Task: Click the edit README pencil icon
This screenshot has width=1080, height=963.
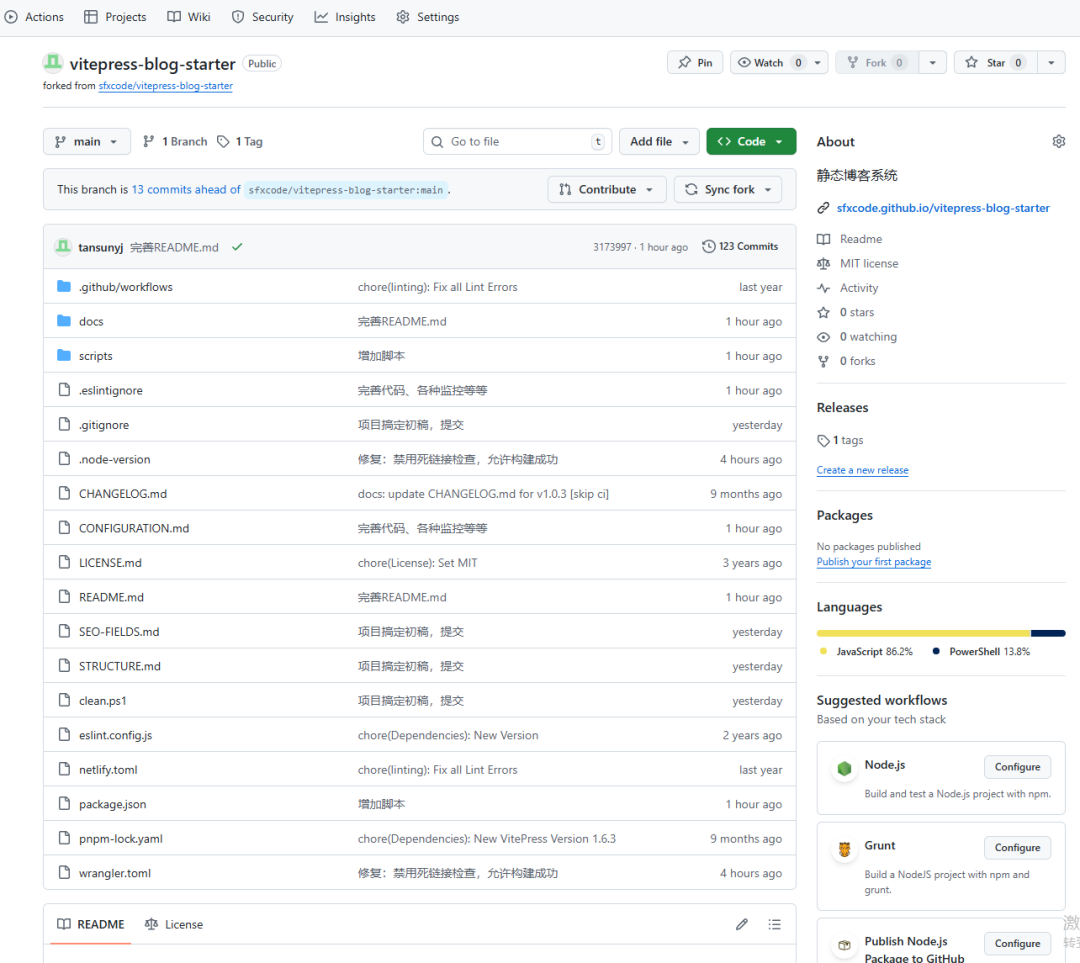Action: click(x=741, y=924)
